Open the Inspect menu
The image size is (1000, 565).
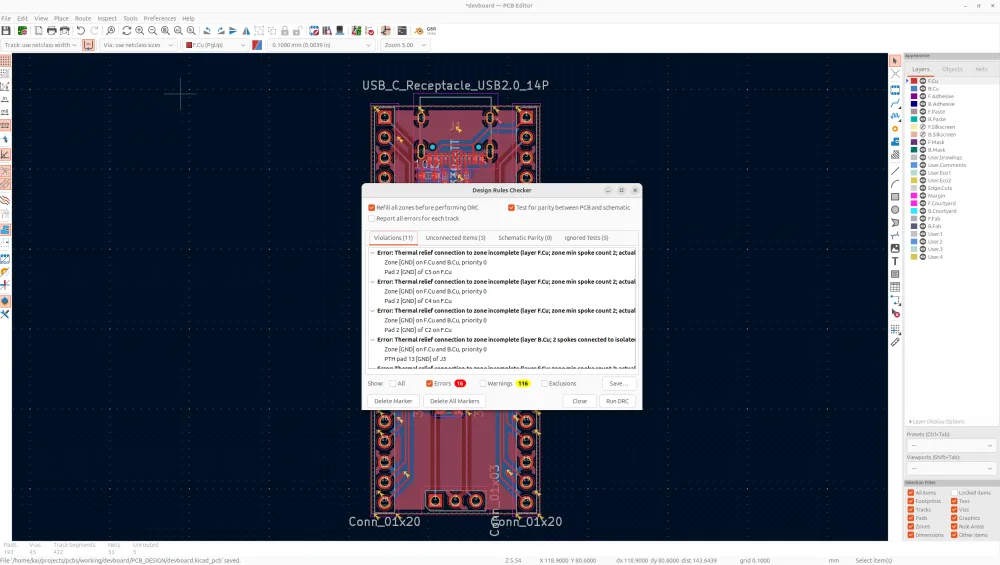(x=107, y=18)
